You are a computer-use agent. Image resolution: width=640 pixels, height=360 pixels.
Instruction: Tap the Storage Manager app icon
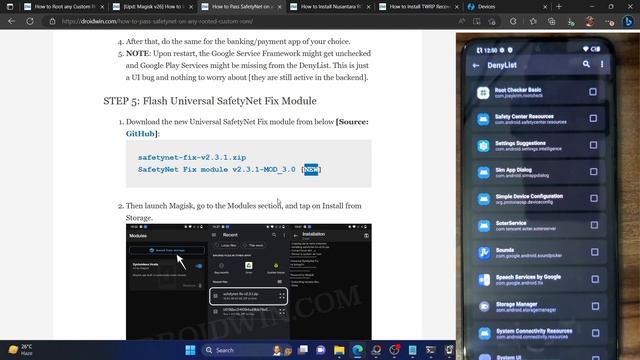coord(484,307)
